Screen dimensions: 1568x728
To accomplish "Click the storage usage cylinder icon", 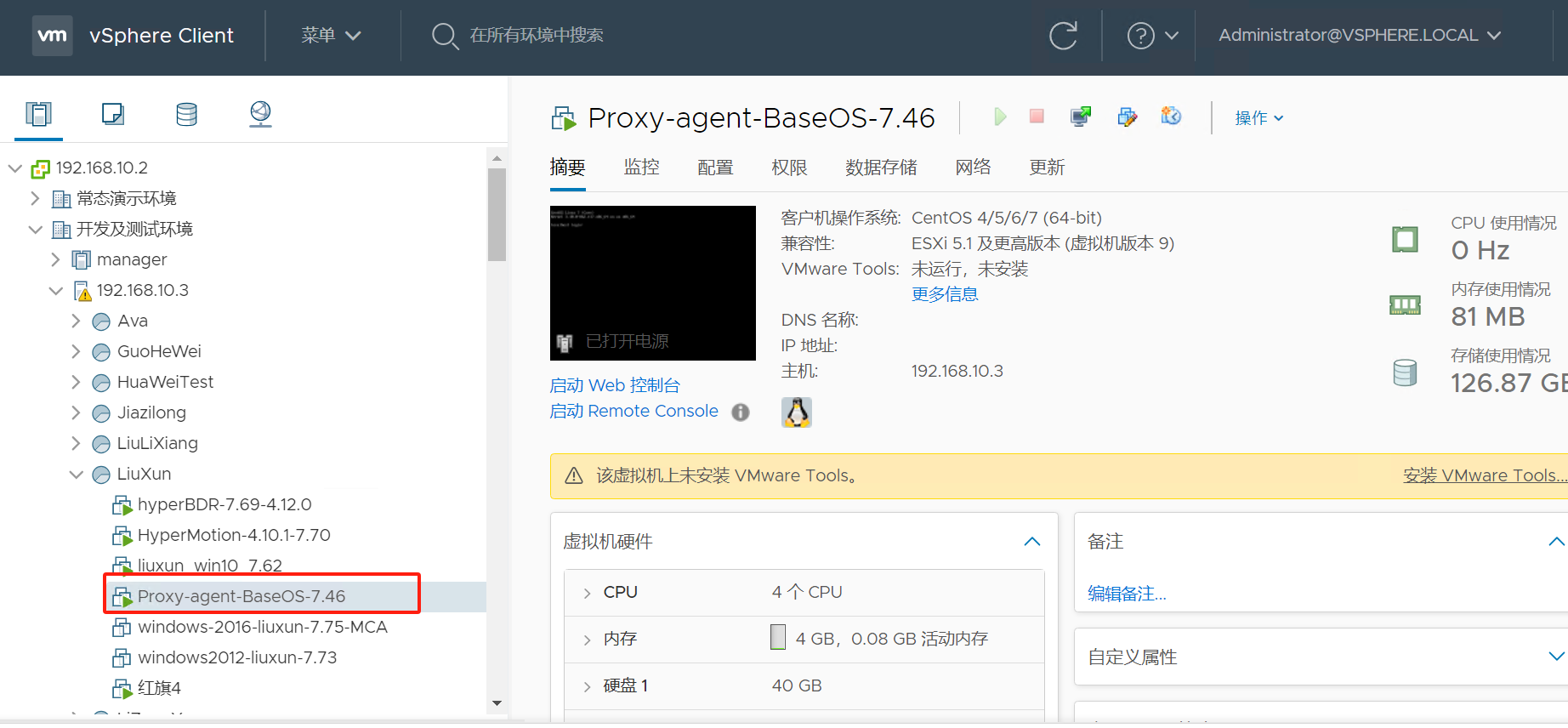I will 1405,373.
